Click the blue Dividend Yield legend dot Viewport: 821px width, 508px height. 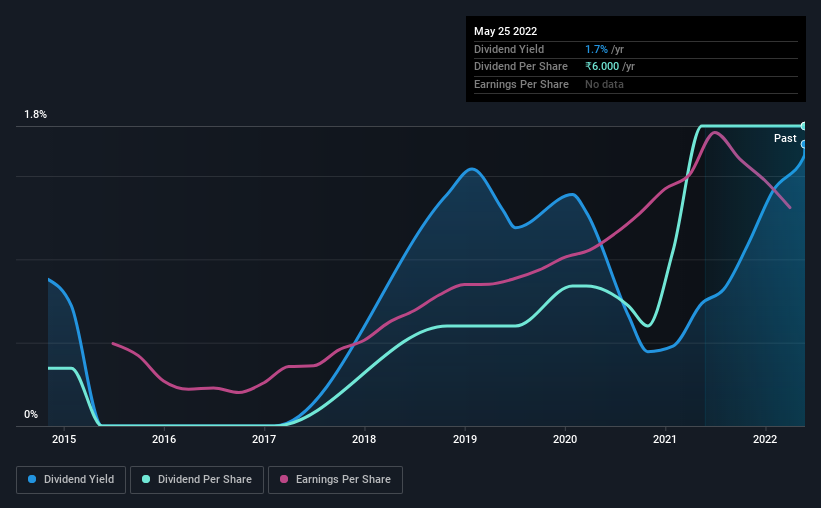point(32,479)
